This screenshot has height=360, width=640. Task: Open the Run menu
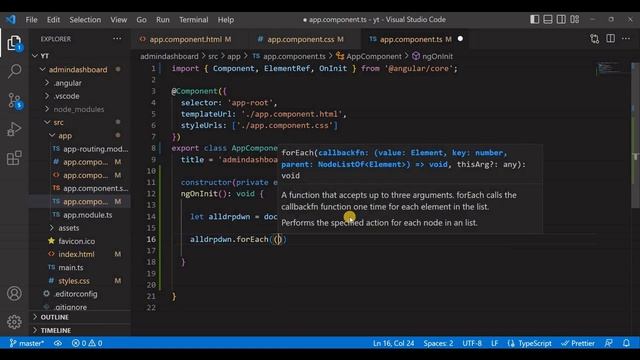click(162, 20)
